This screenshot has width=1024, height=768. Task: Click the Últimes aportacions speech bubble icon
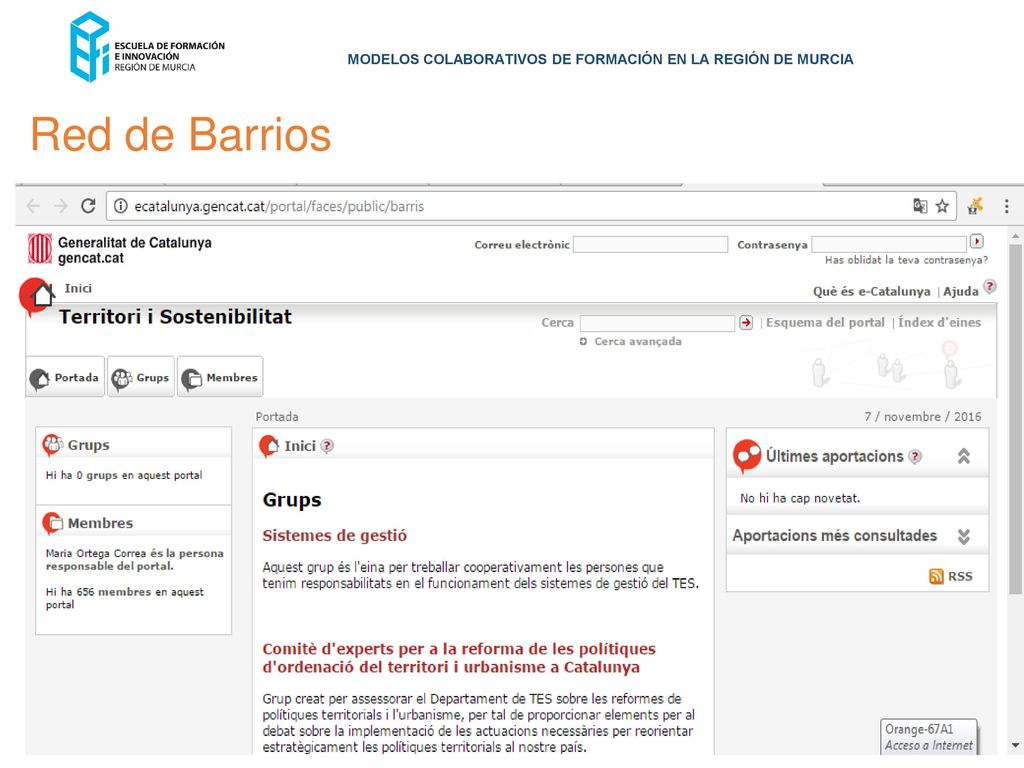click(746, 456)
